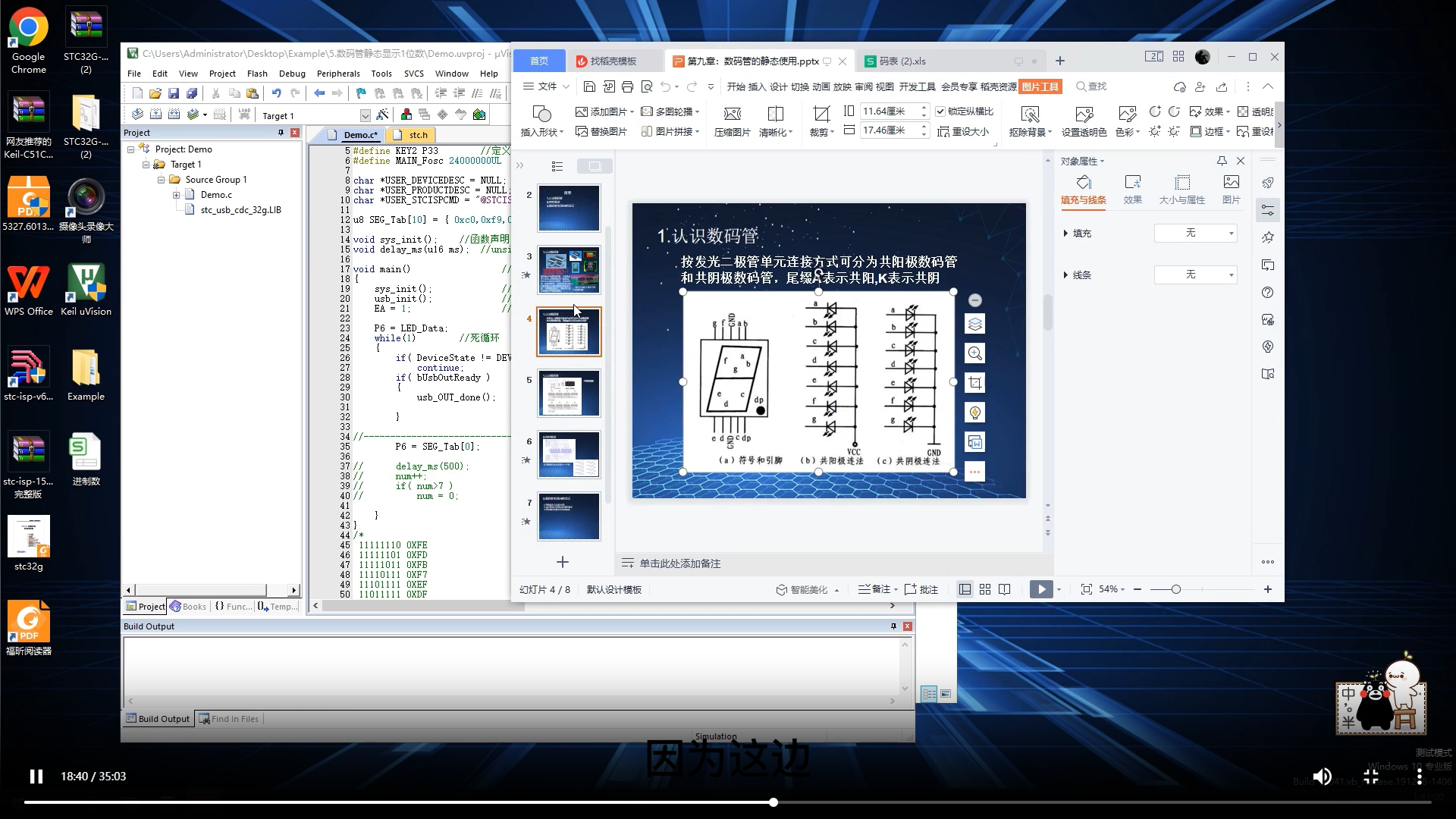This screenshot has height=819, width=1456.
Task: Pin the 对象属性 object properties panel
Action: (1222, 161)
